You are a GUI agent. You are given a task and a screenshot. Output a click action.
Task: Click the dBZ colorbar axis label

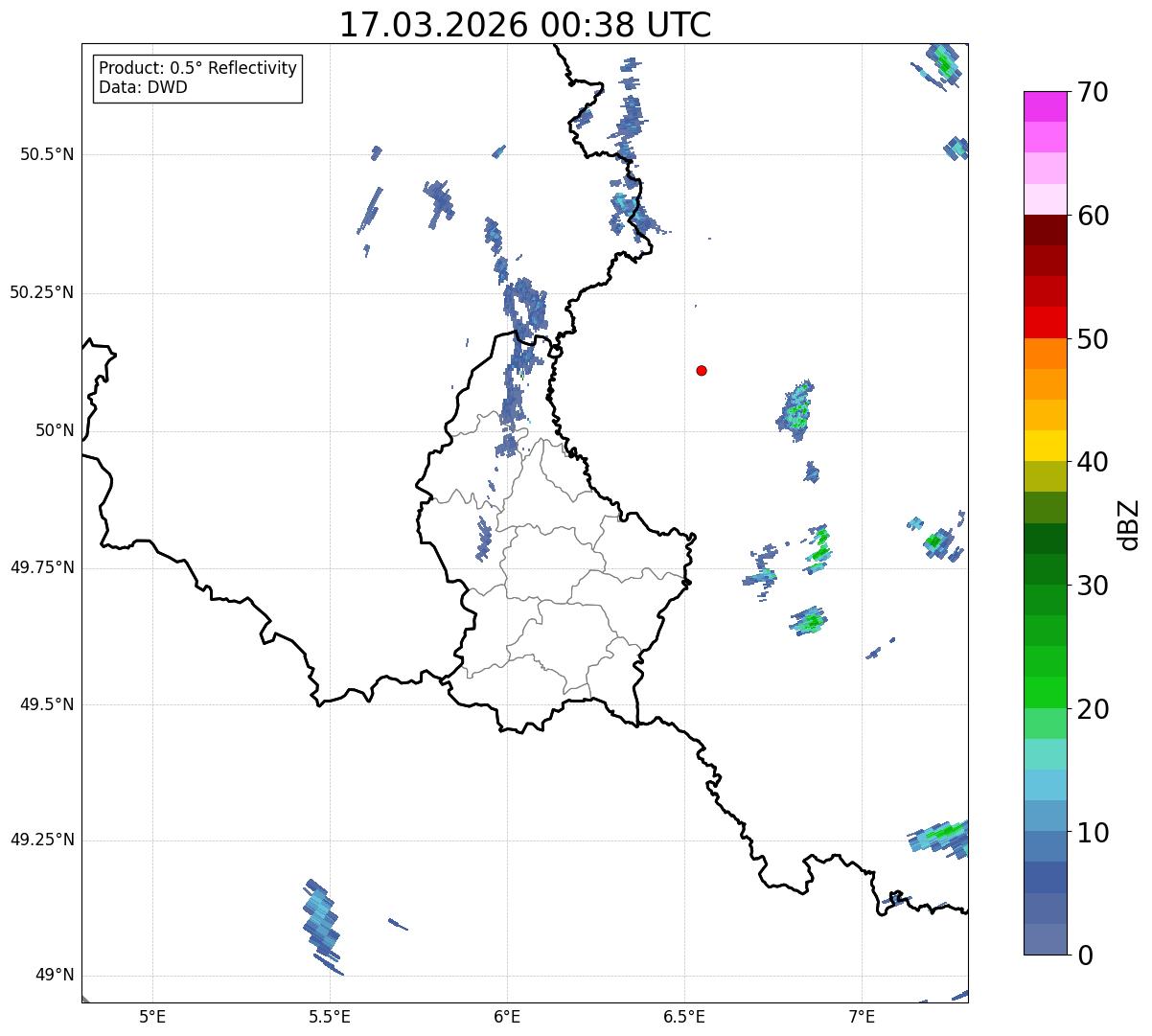[x=1129, y=524]
